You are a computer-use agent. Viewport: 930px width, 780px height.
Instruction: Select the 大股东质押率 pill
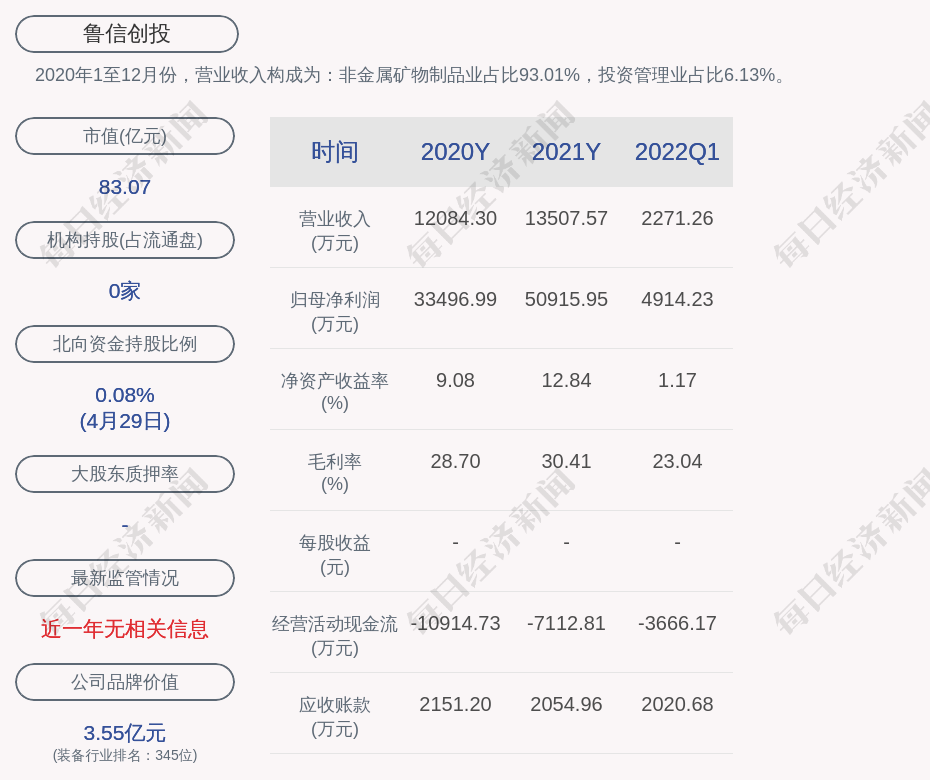click(x=125, y=474)
